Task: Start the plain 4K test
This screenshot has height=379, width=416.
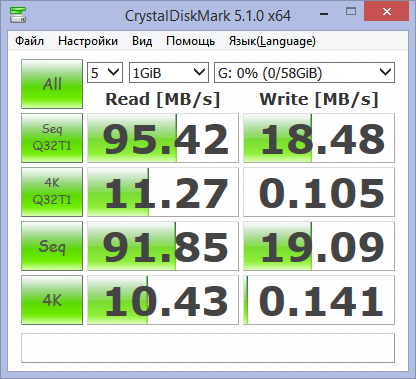Action: (52, 300)
